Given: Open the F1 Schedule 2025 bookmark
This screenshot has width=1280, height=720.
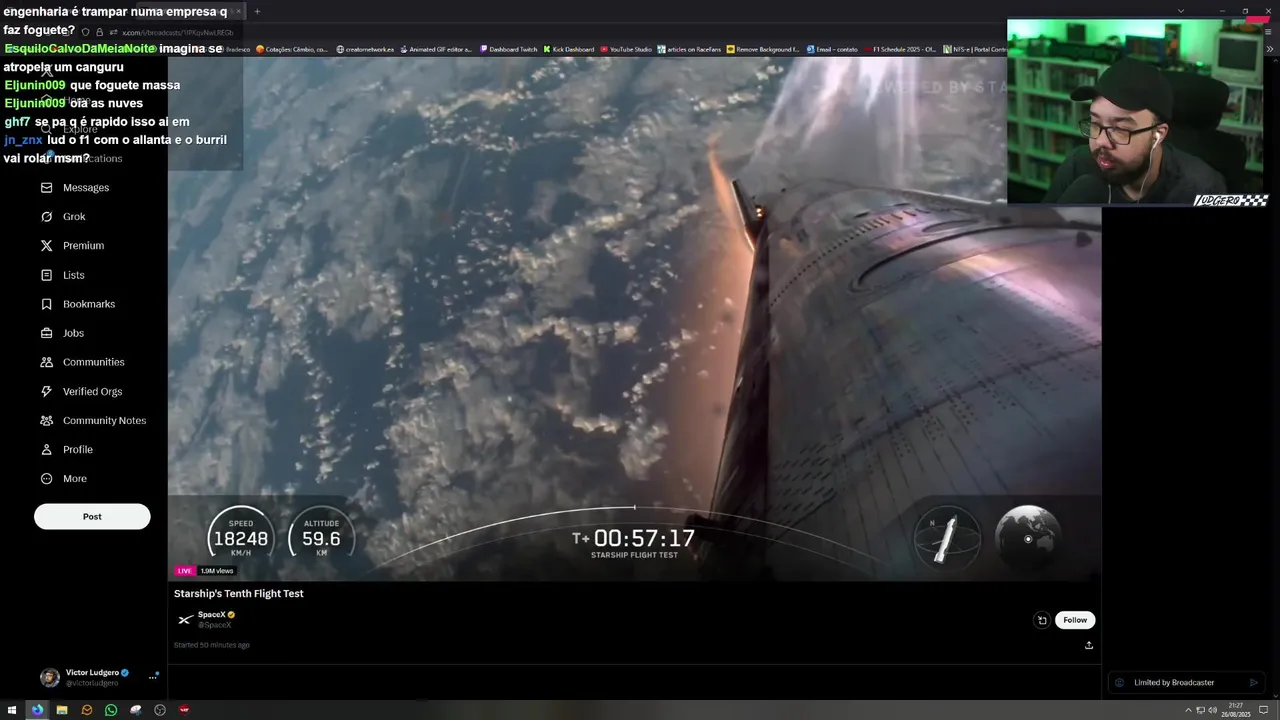Looking at the screenshot, I should click(899, 49).
